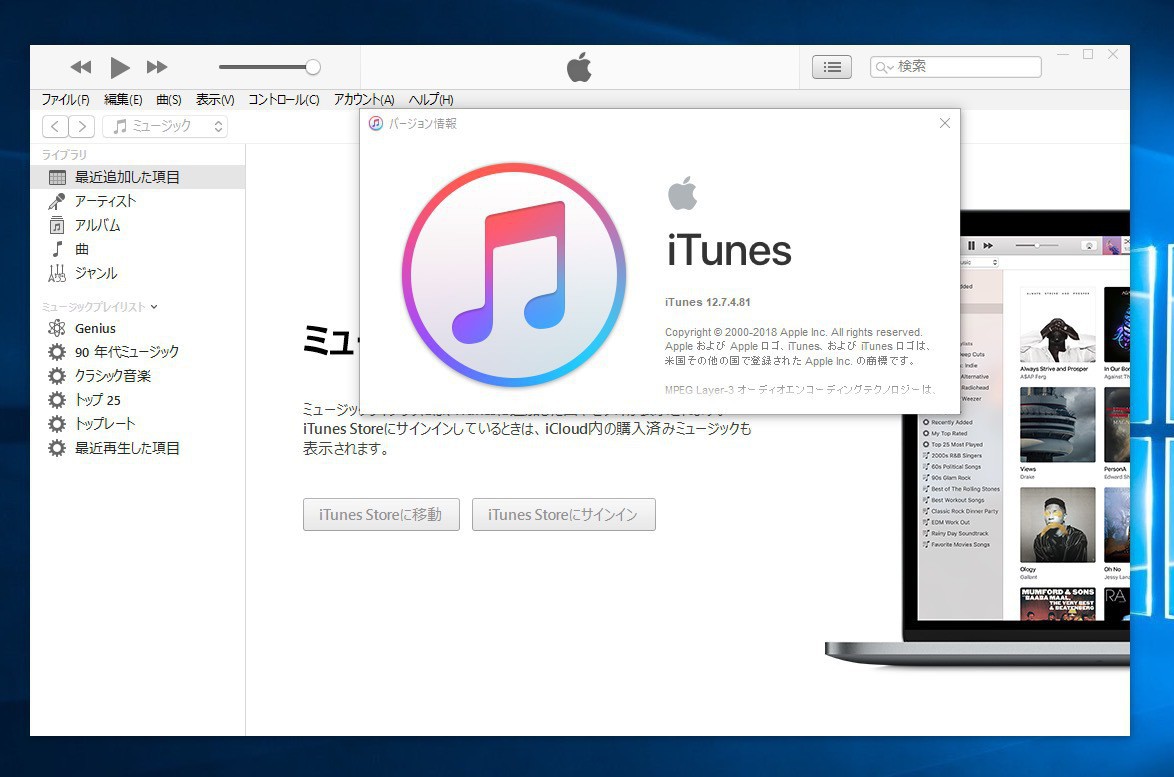This screenshot has width=1174, height=777.
Task: Click the iTunes Storeに移動 button
Action: (380, 515)
